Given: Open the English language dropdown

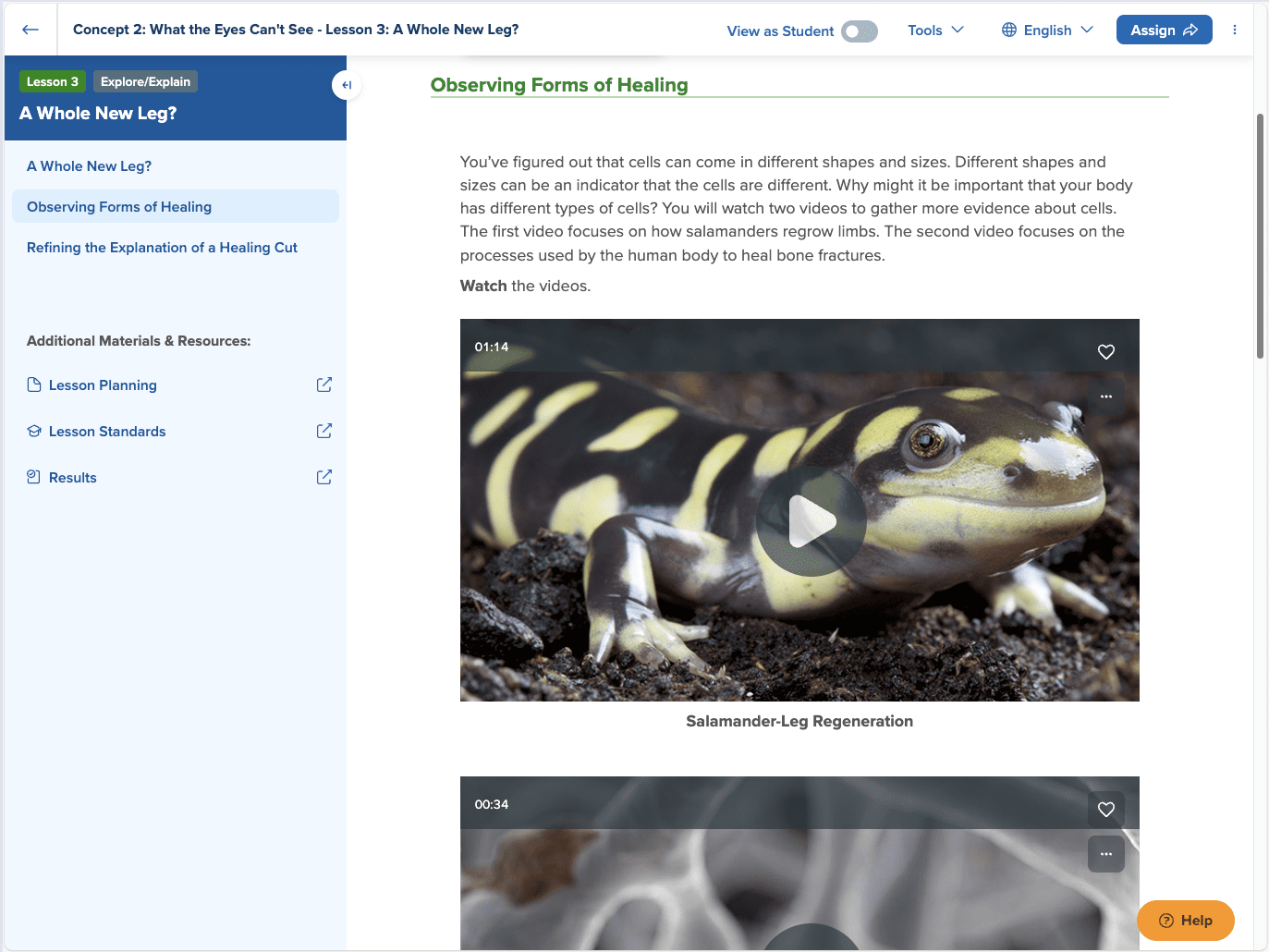Looking at the screenshot, I should (x=1047, y=31).
